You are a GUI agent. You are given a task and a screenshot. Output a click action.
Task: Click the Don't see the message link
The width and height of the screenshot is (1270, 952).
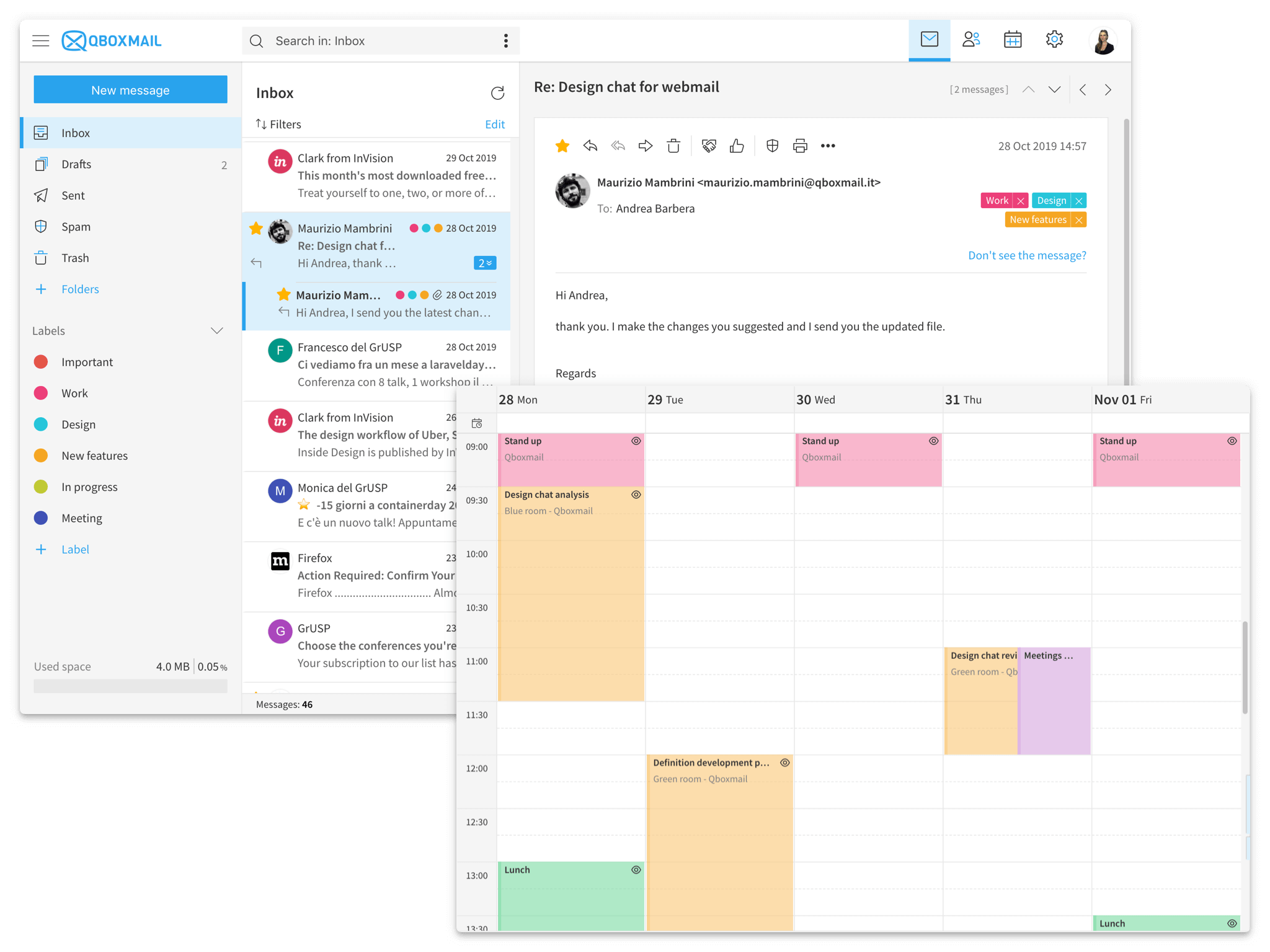1027,255
